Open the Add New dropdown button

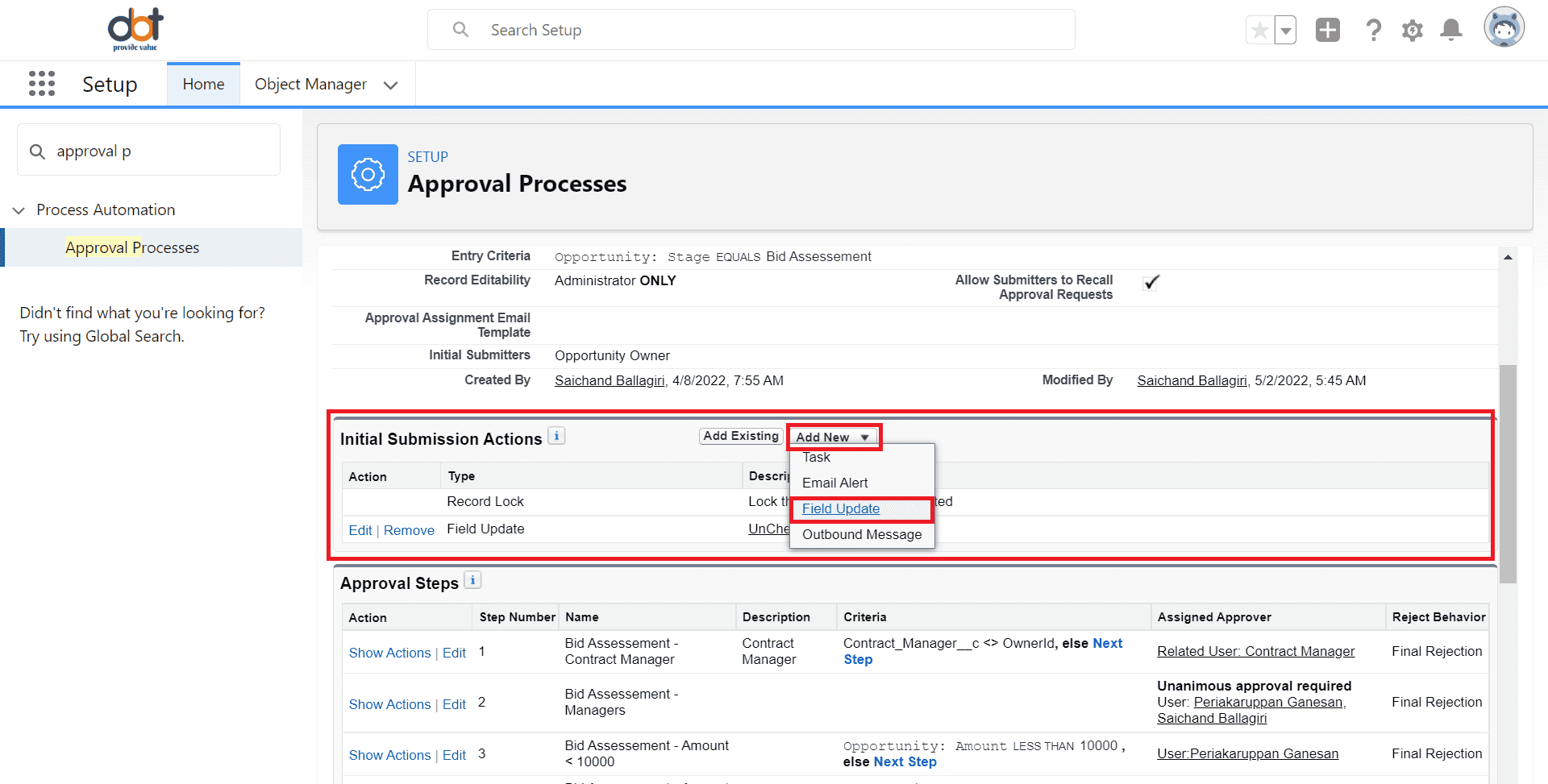(x=834, y=437)
